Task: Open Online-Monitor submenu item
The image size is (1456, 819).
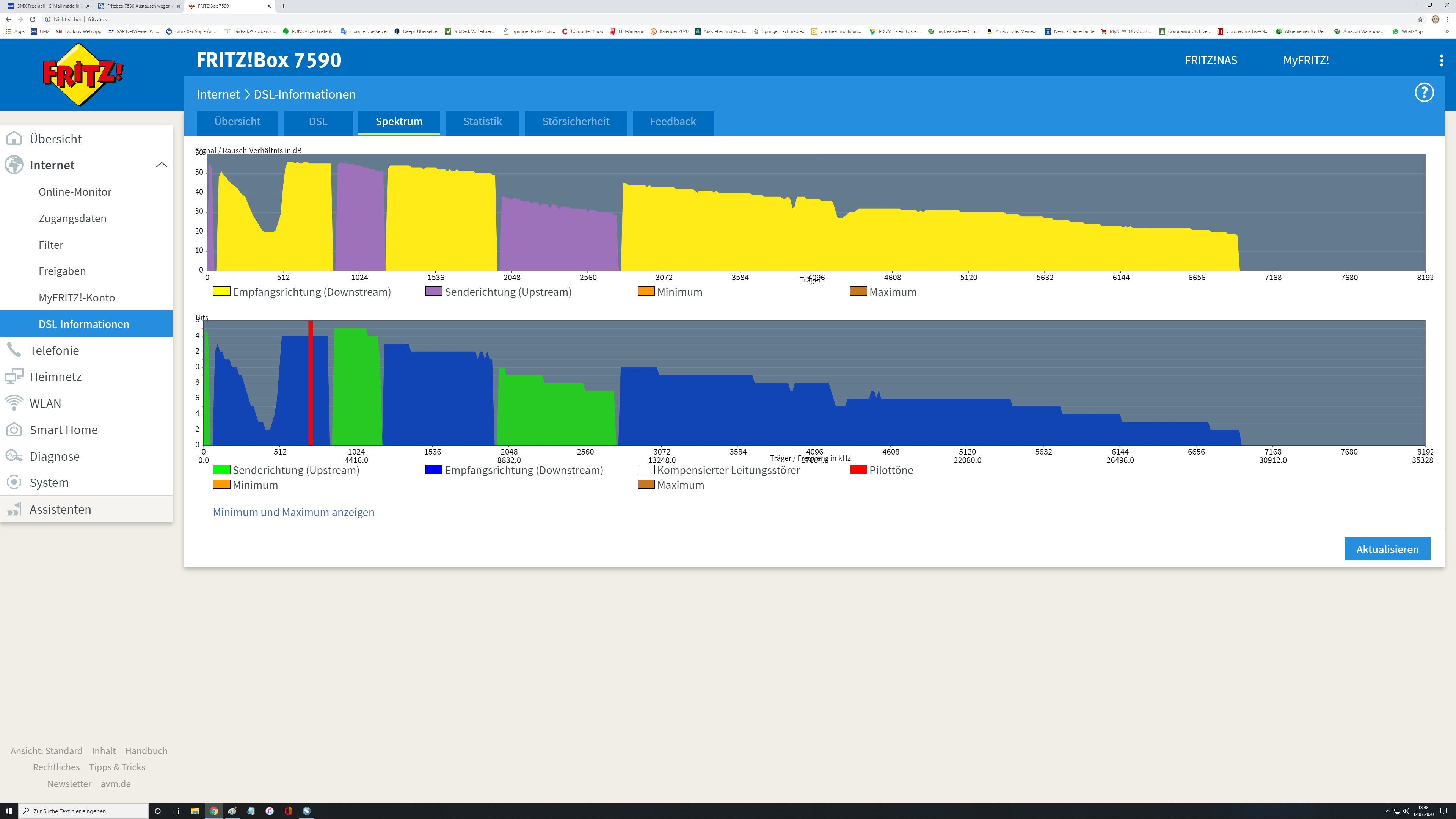Action: [75, 191]
